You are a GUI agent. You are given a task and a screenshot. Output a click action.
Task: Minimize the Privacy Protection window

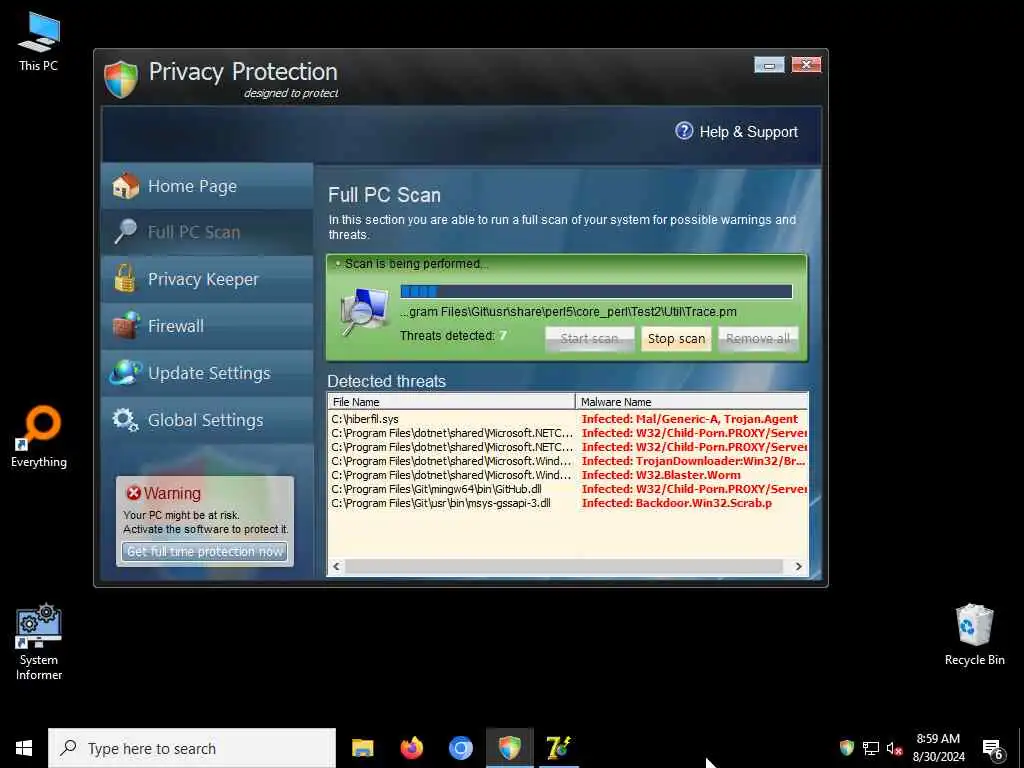click(x=769, y=65)
